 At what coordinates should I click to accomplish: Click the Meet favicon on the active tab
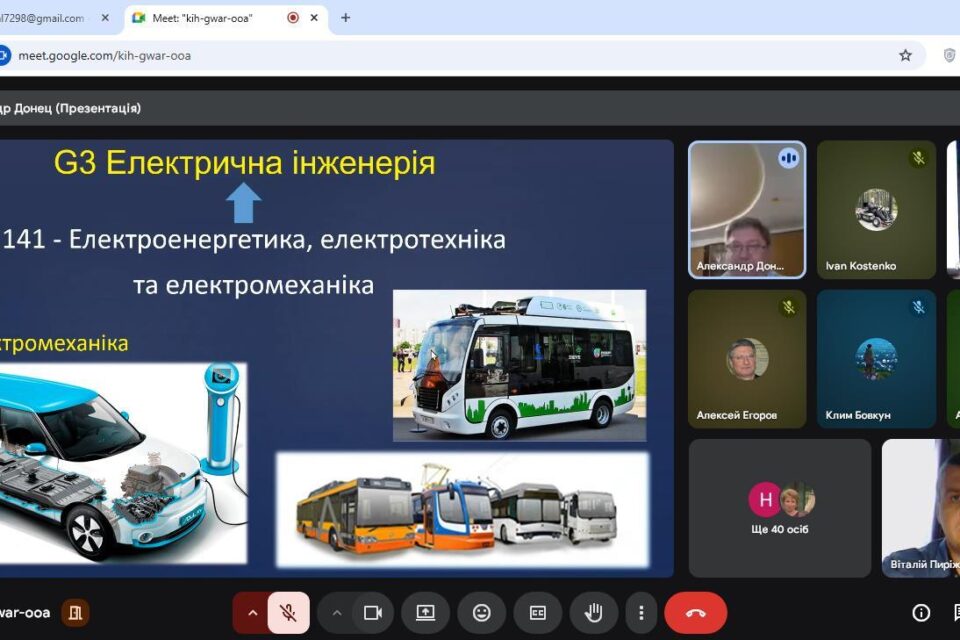coord(139,18)
